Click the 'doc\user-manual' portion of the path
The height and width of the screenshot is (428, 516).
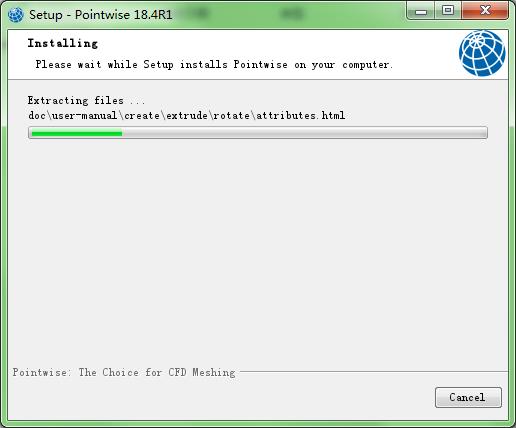pyautogui.click(x=73, y=115)
